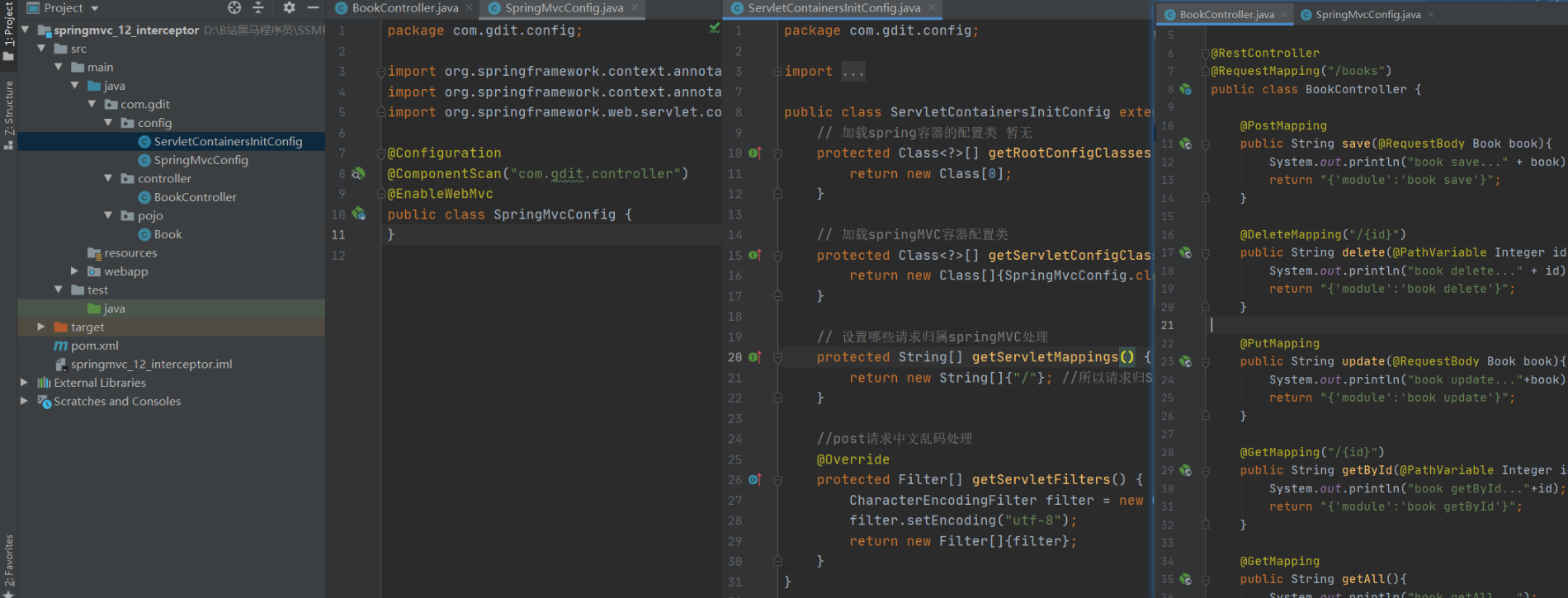Click request mapping gutter icon at update method
Screen dimensions: 1568x598
(x=1185, y=361)
